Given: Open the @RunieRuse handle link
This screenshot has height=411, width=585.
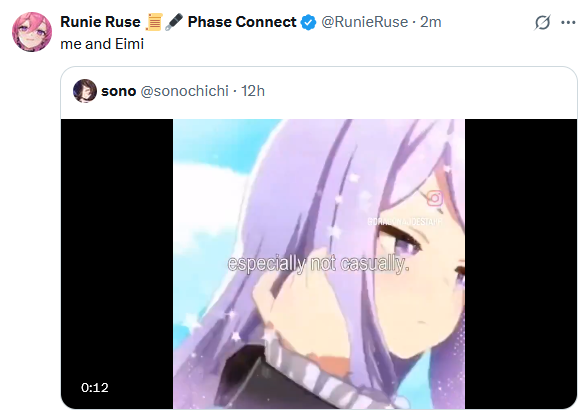Looking at the screenshot, I should pos(365,22).
